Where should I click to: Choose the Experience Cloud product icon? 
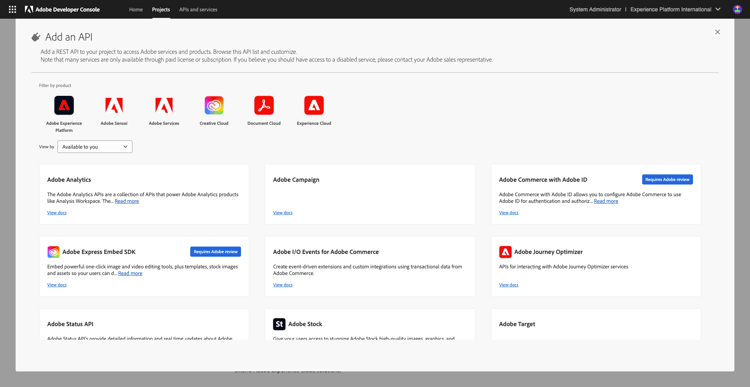pyautogui.click(x=314, y=105)
